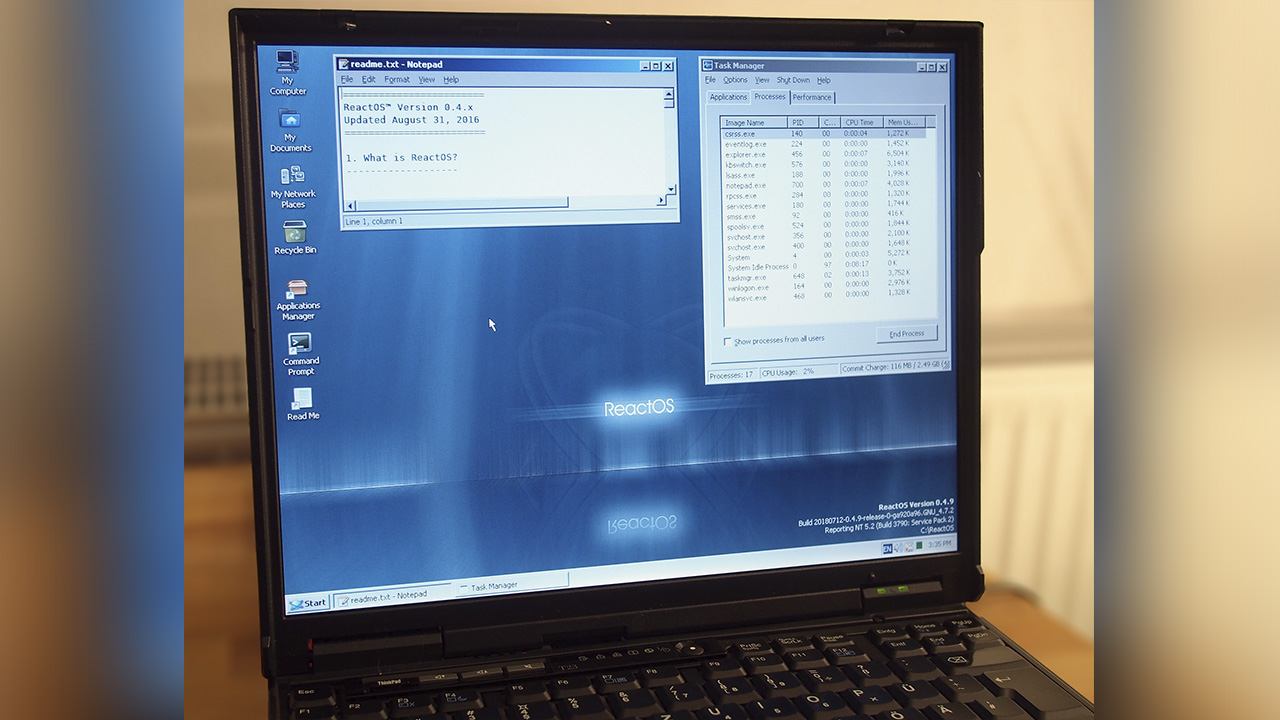
Task: Click the green CPU usage tray icon
Action: [919, 546]
